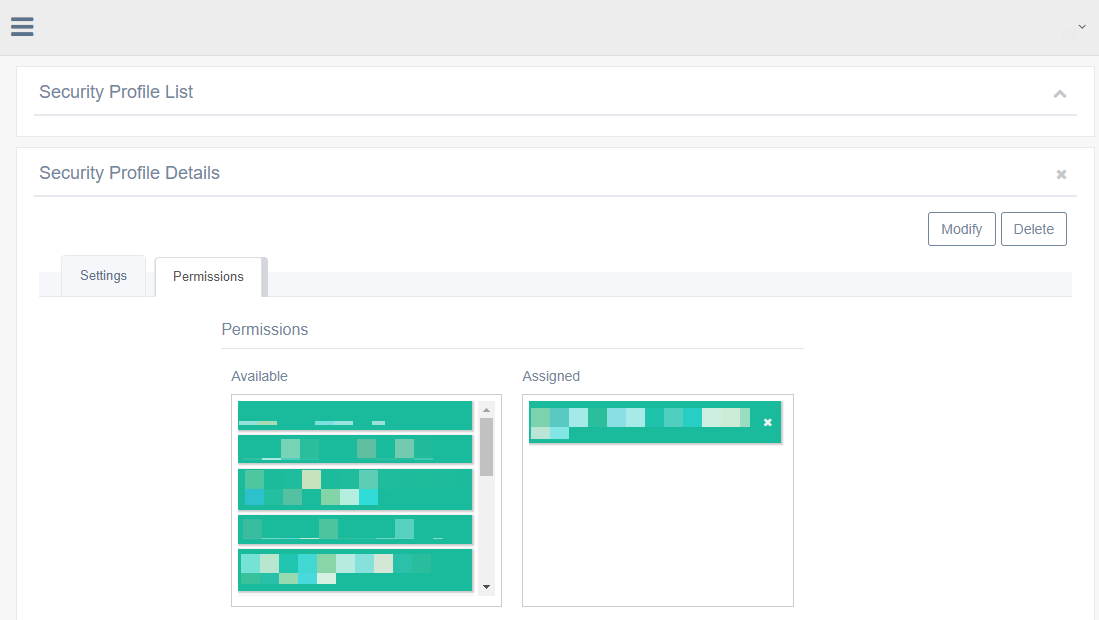1099x620 pixels.
Task: Select the first item in the Available list
Action: (x=355, y=415)
